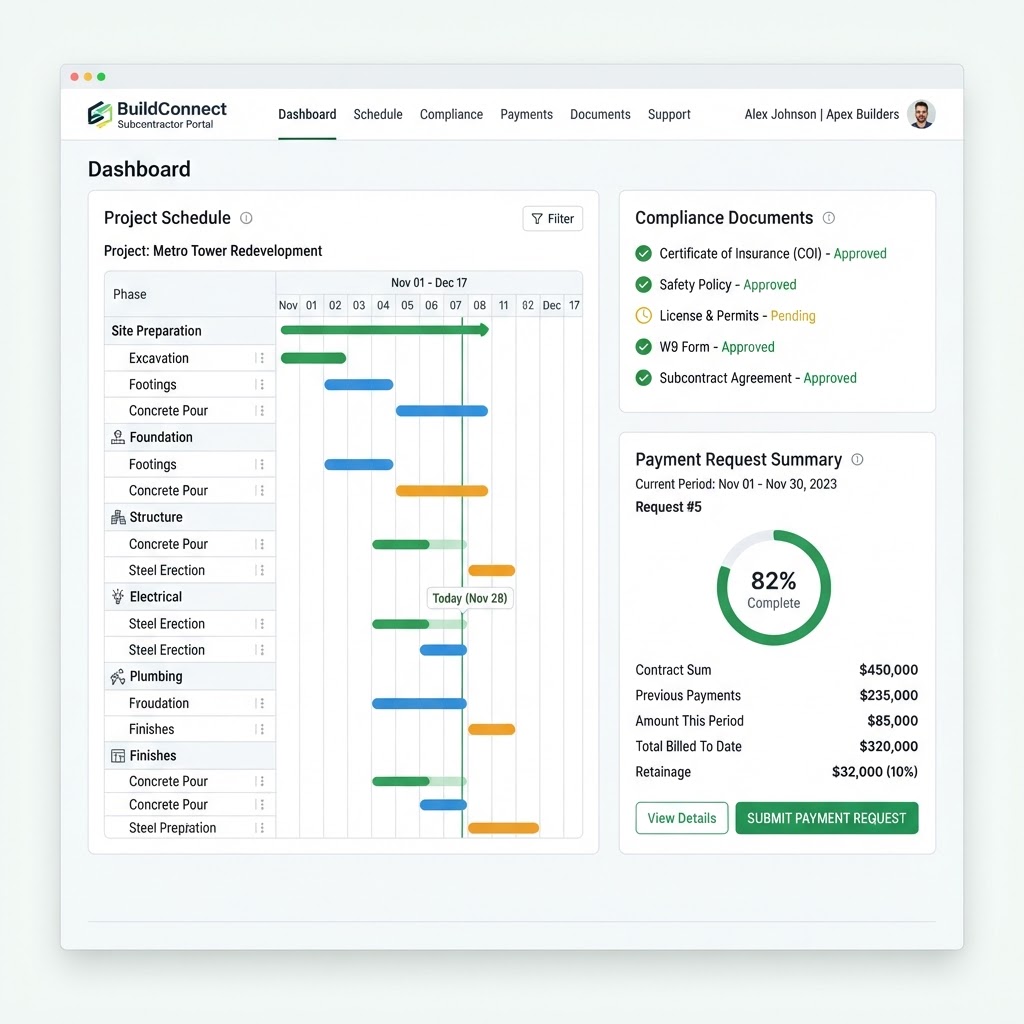Open the Filter button in Project Schedule

[552, 219]
